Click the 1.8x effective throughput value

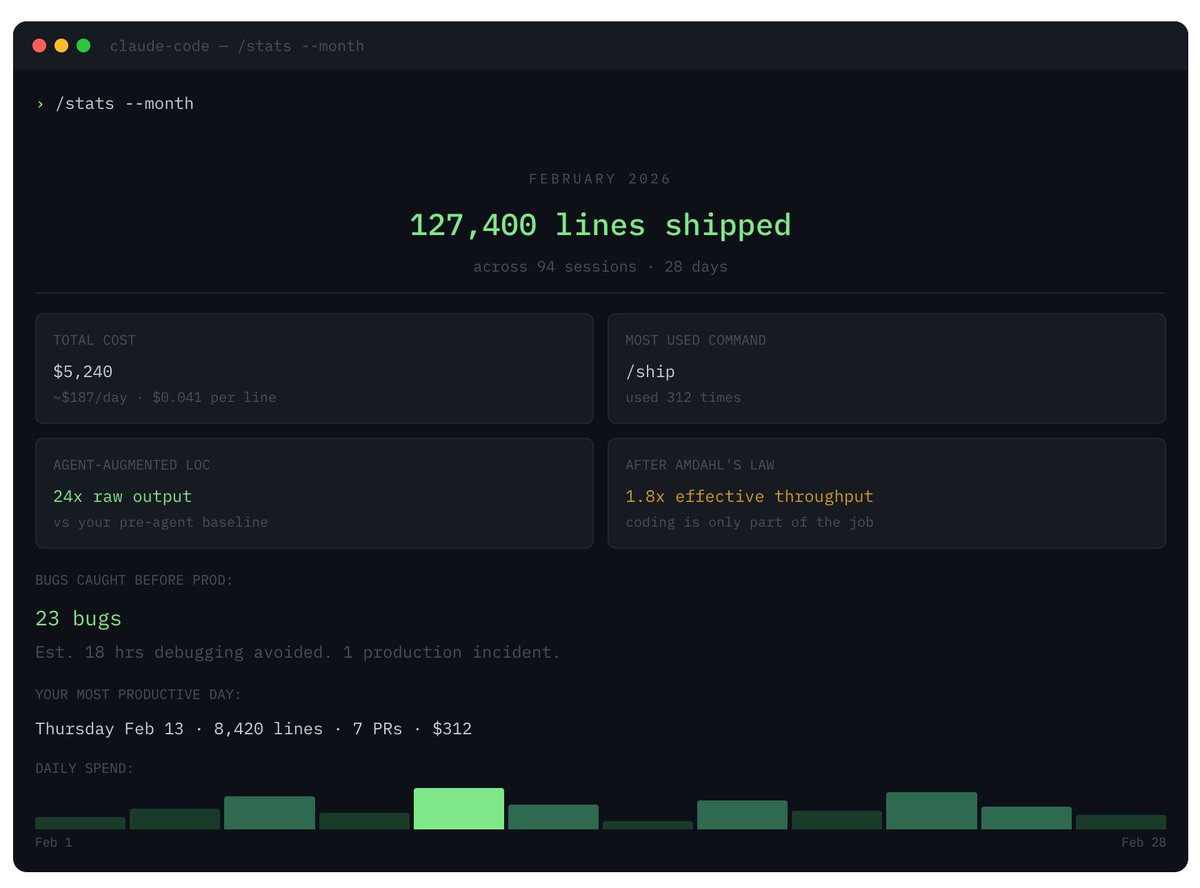point(749,497)
